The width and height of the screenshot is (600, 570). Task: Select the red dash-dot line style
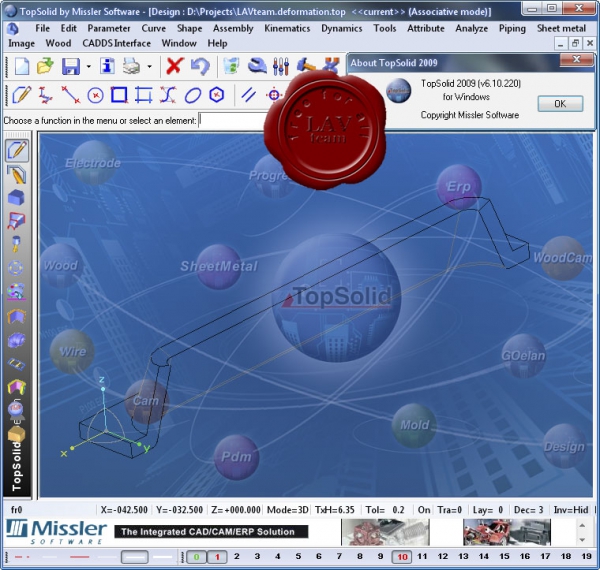click(22, 557)
